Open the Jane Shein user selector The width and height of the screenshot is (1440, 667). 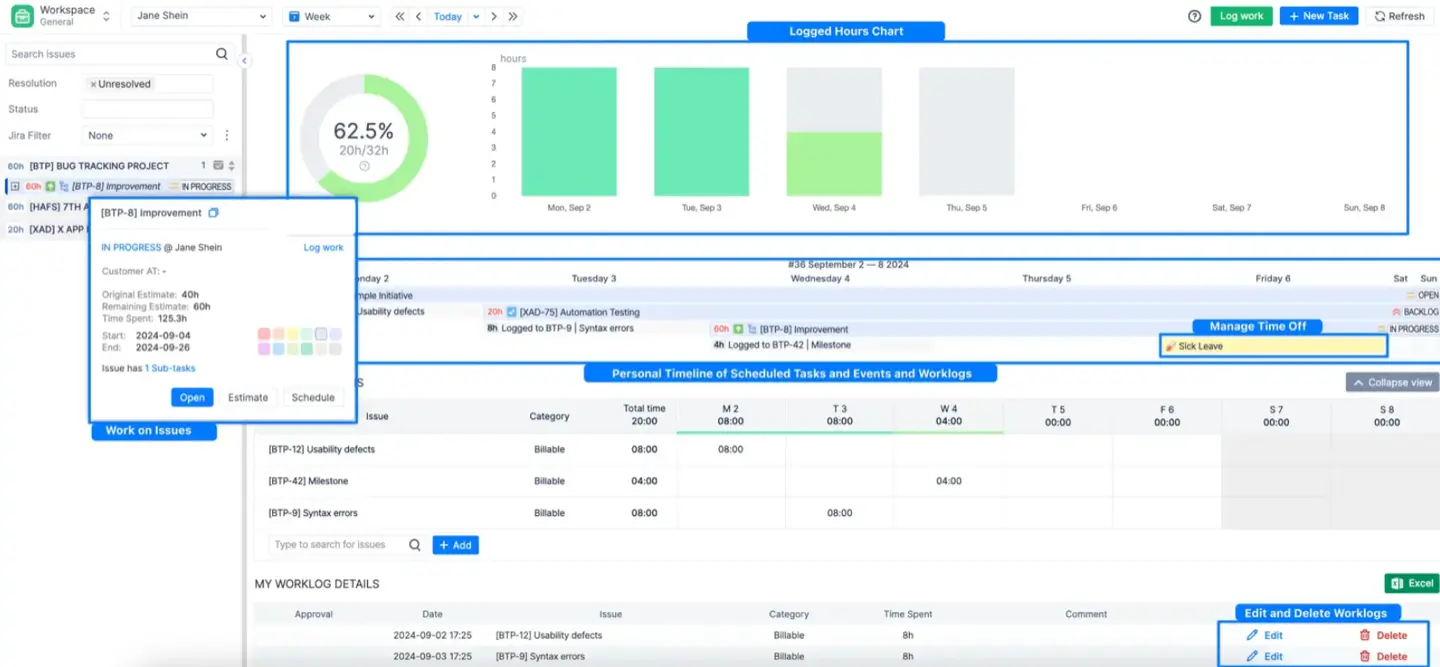pos(199,15)
